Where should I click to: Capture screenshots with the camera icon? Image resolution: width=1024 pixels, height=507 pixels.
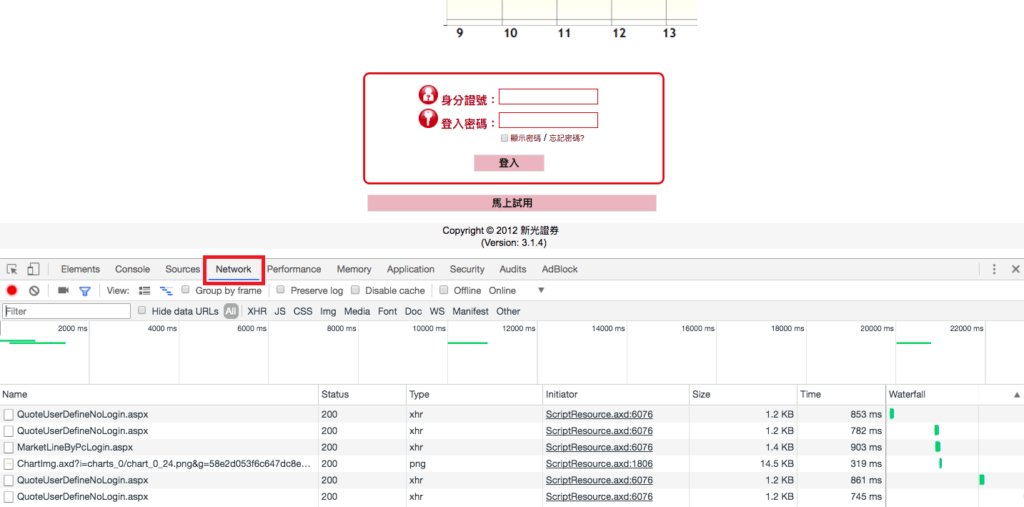(63, 291)
